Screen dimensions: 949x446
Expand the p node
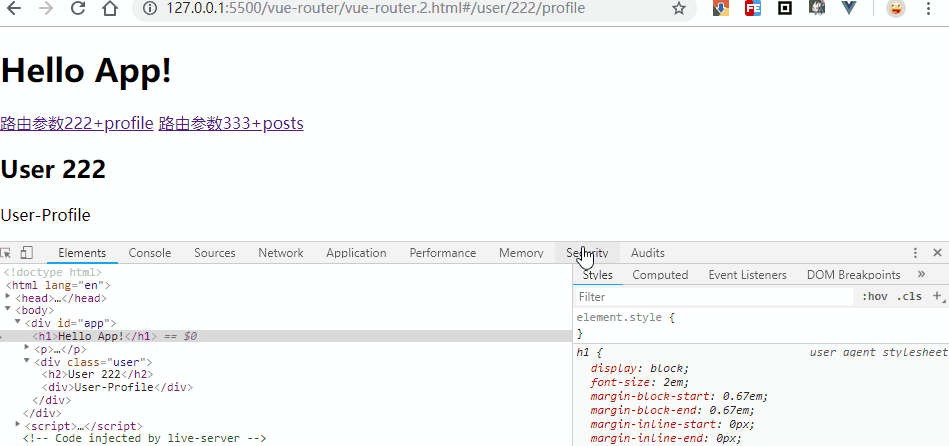click(27, 348)
